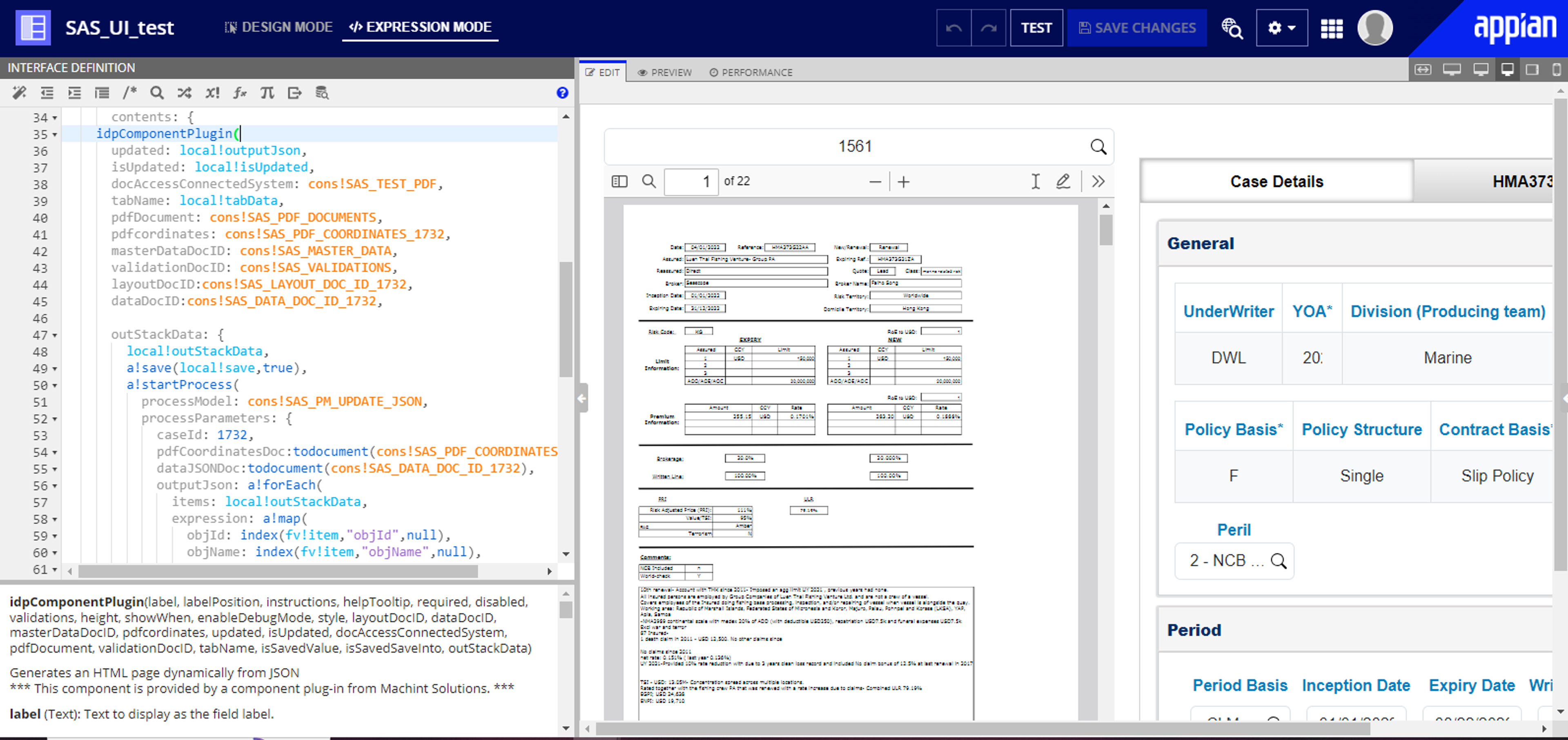Click the TEST button

tap(1036, 28)
